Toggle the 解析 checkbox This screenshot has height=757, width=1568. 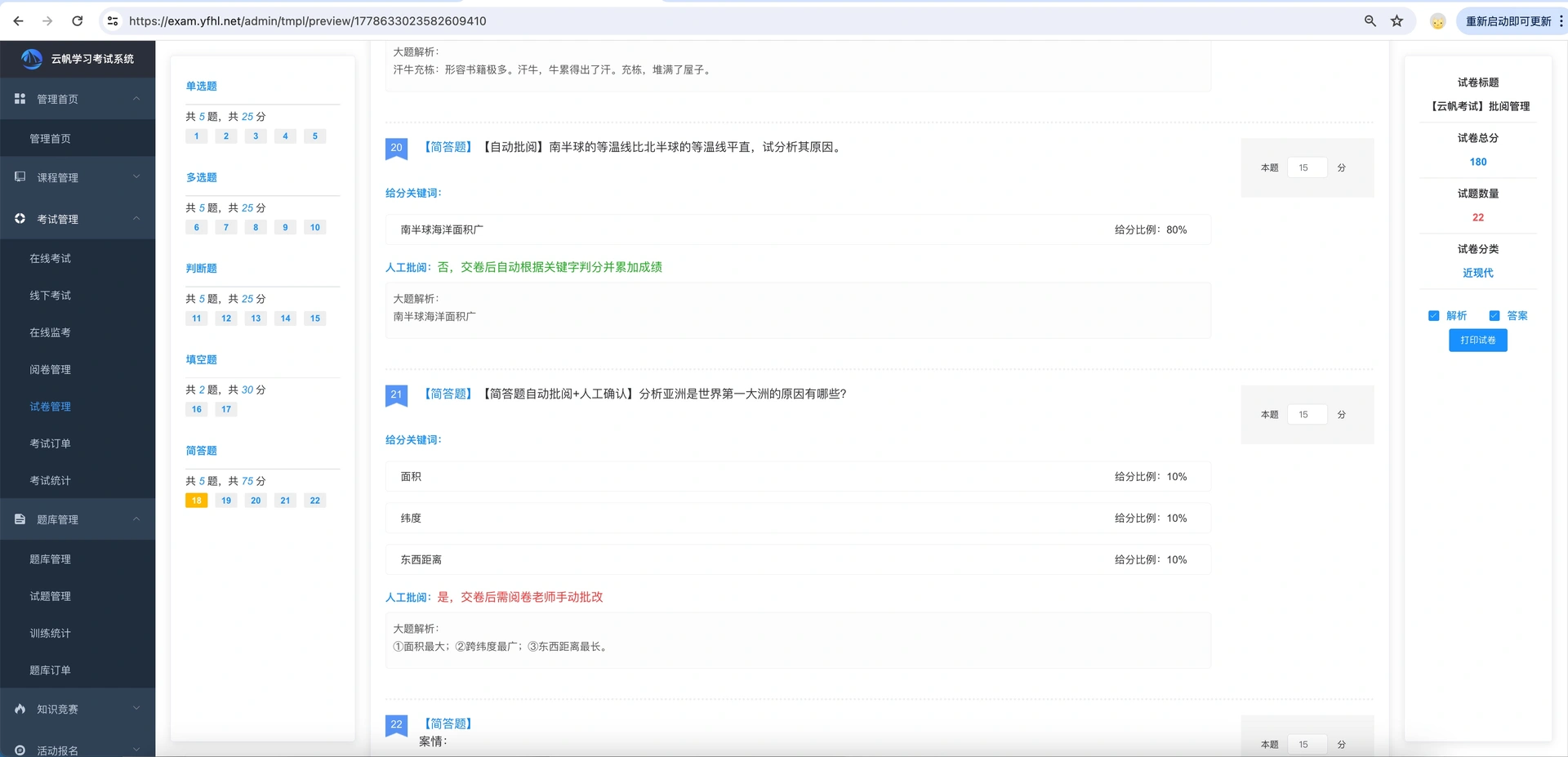tap(1433, 316)
